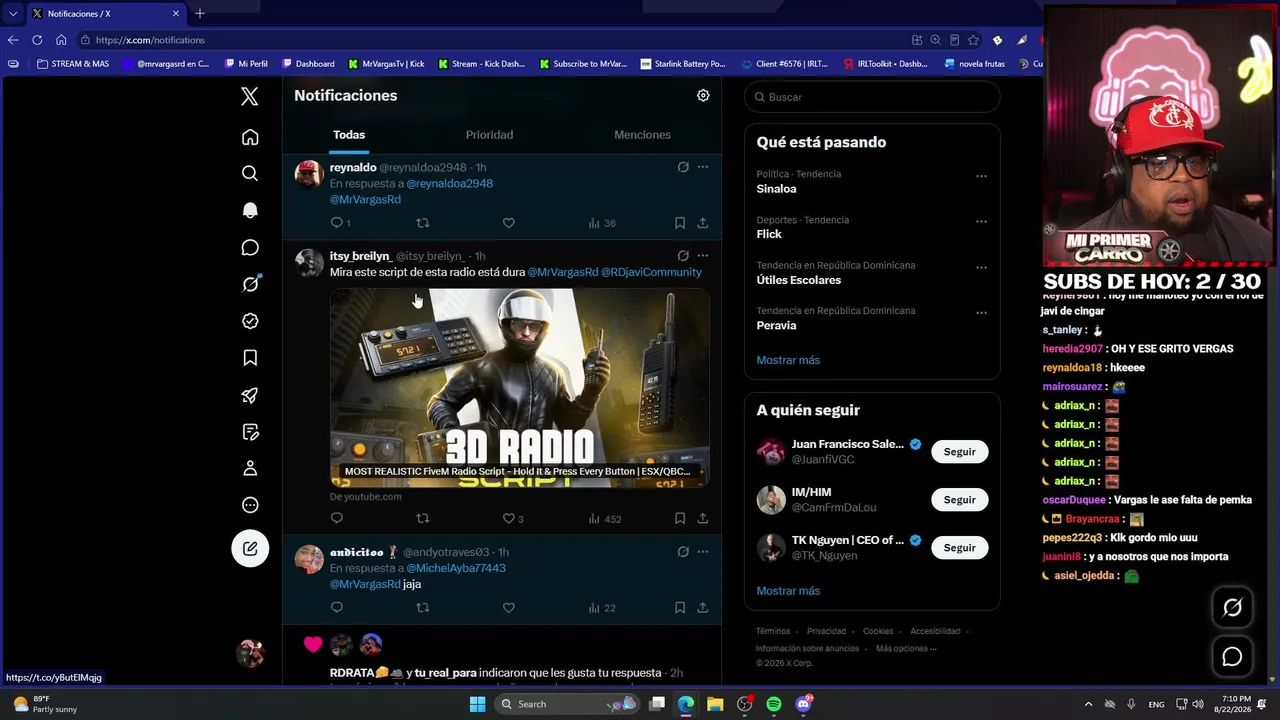Open the Windows Start menu
Image resolution: width=1280 pixels, height=720 pixels.
478,704
